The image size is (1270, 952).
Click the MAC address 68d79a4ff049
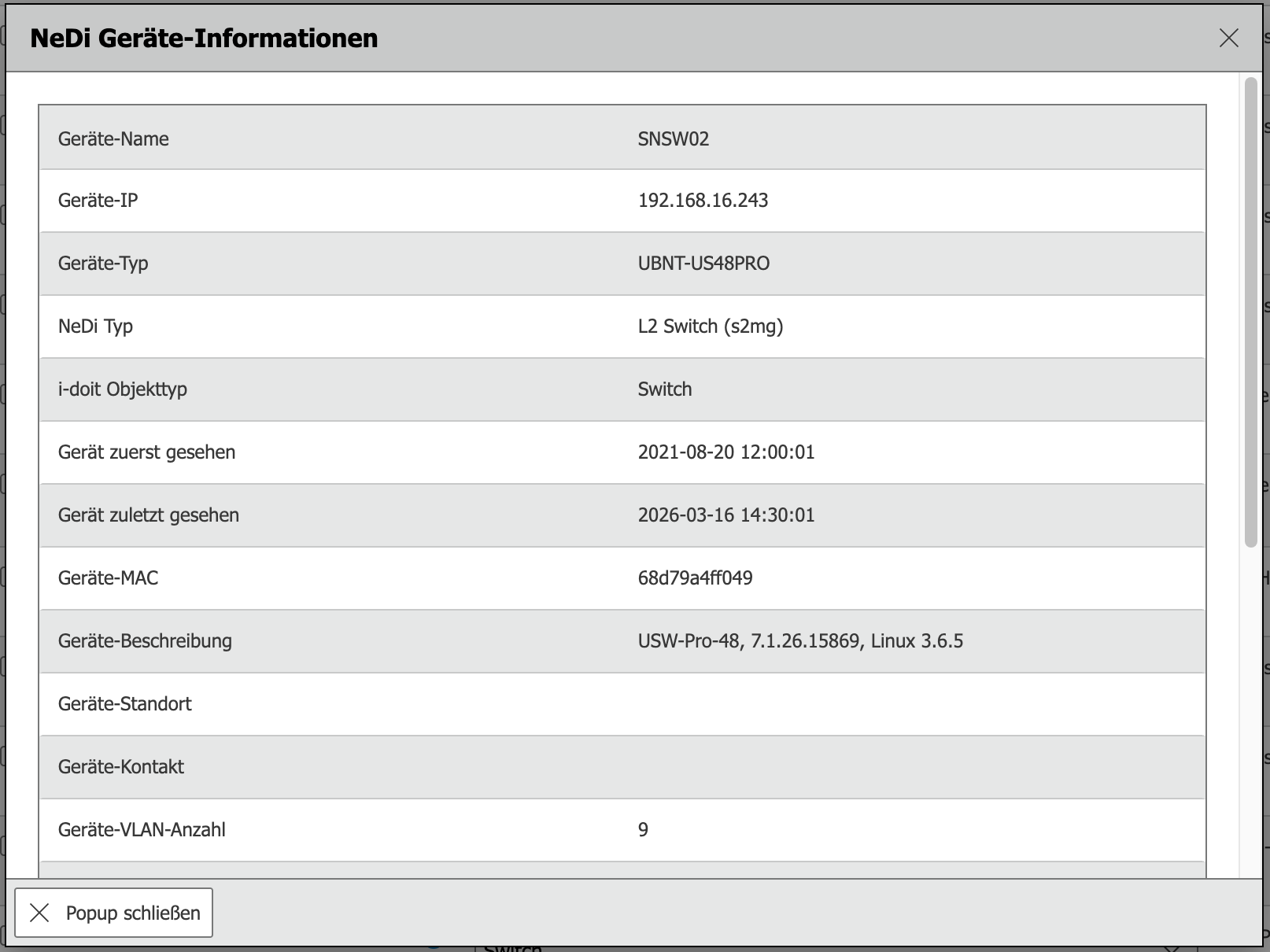[695, 578]
